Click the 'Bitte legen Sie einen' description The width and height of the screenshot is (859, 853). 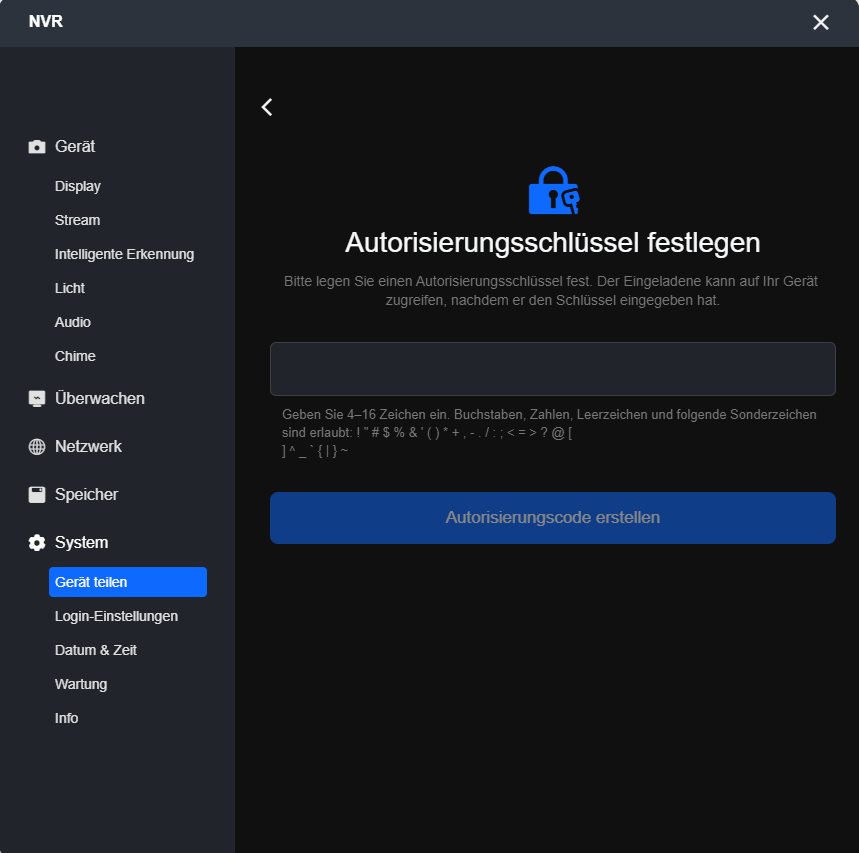click(x=551, y=290)
